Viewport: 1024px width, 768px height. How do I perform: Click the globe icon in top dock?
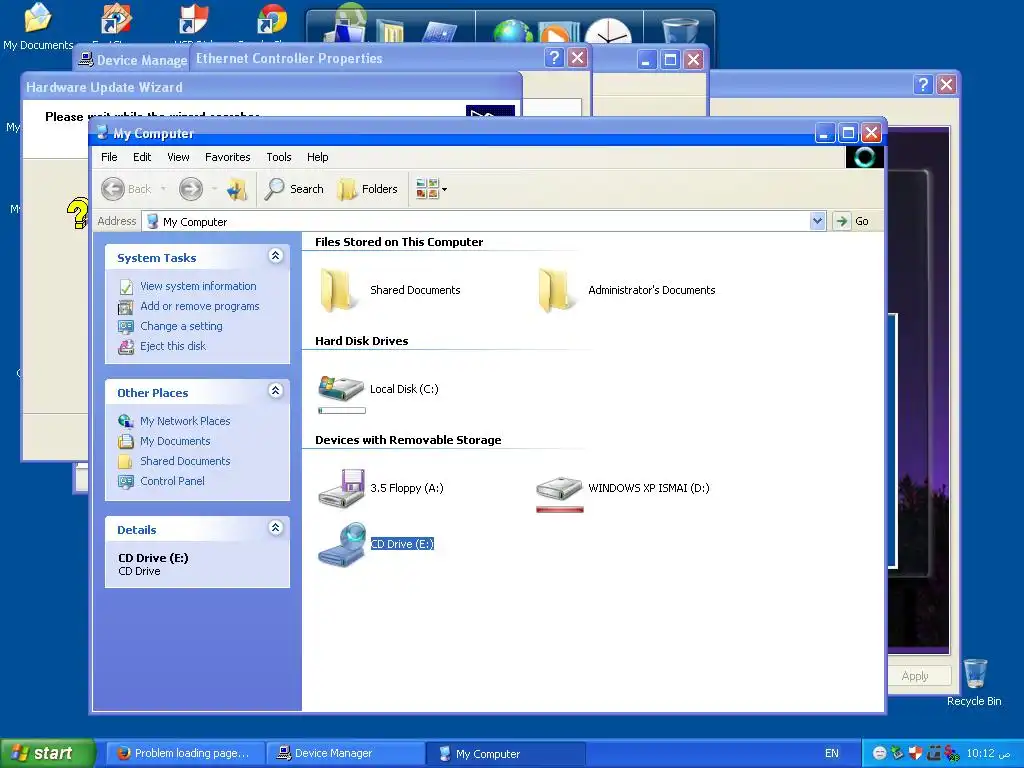coord(512,31)
